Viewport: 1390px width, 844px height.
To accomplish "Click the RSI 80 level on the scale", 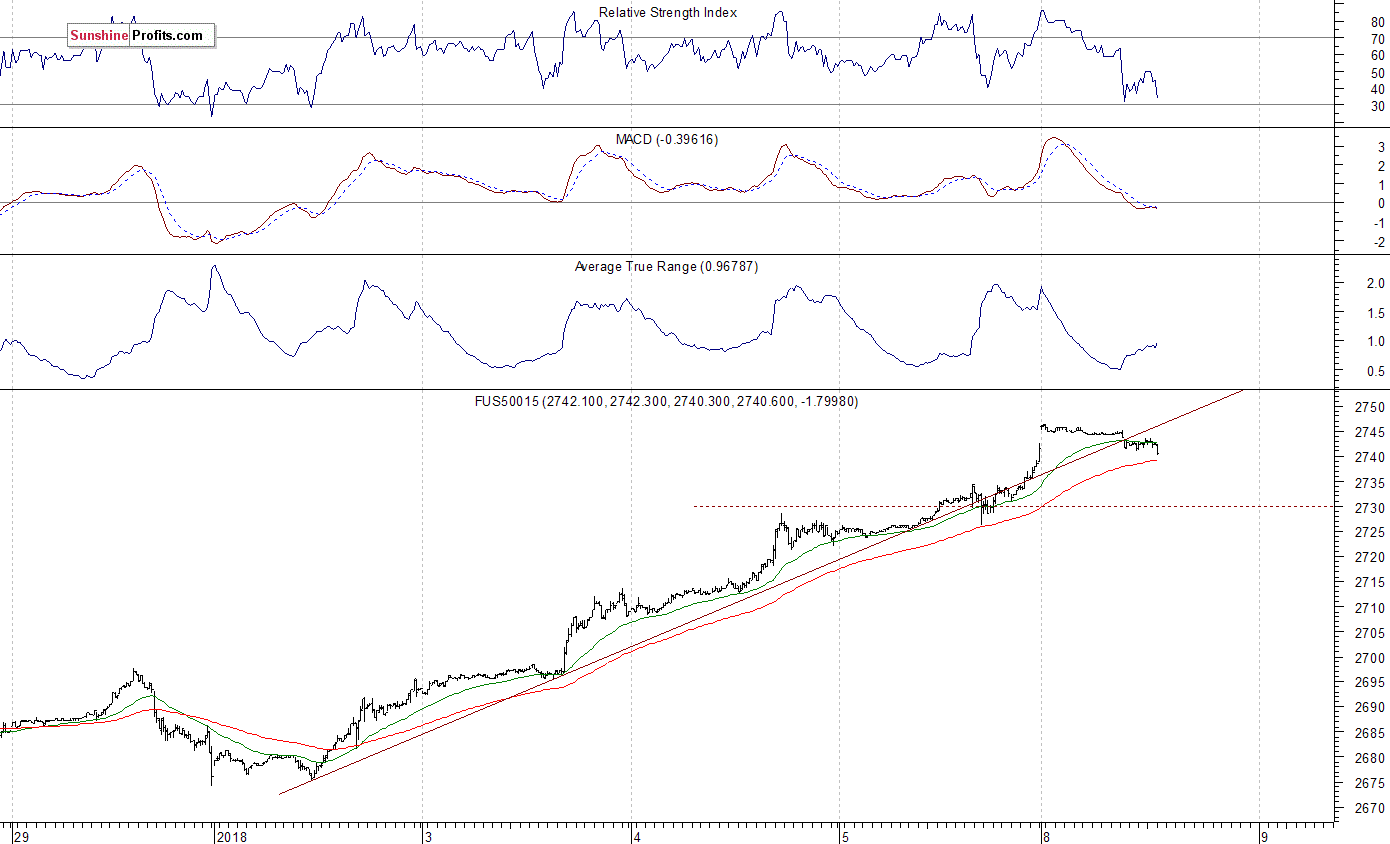I will tap(1377, 22).
